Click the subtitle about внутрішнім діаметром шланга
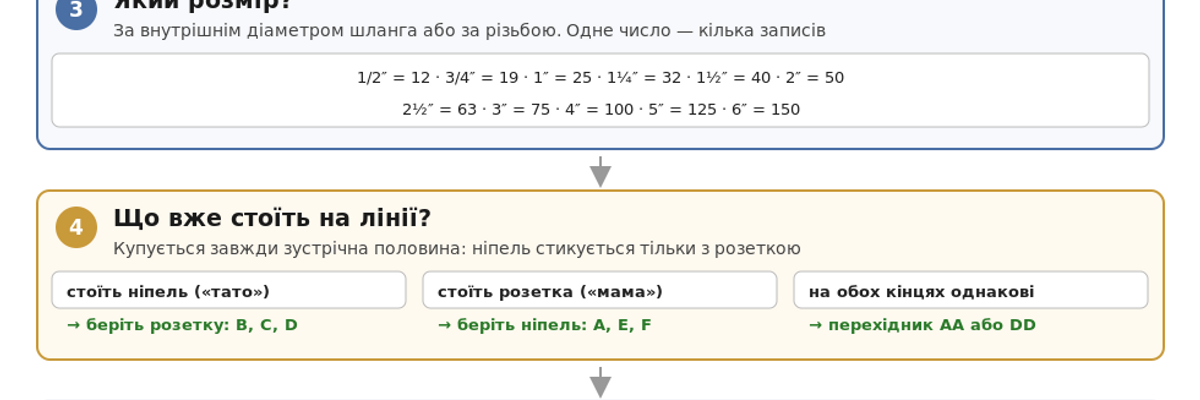 point(469,30)
